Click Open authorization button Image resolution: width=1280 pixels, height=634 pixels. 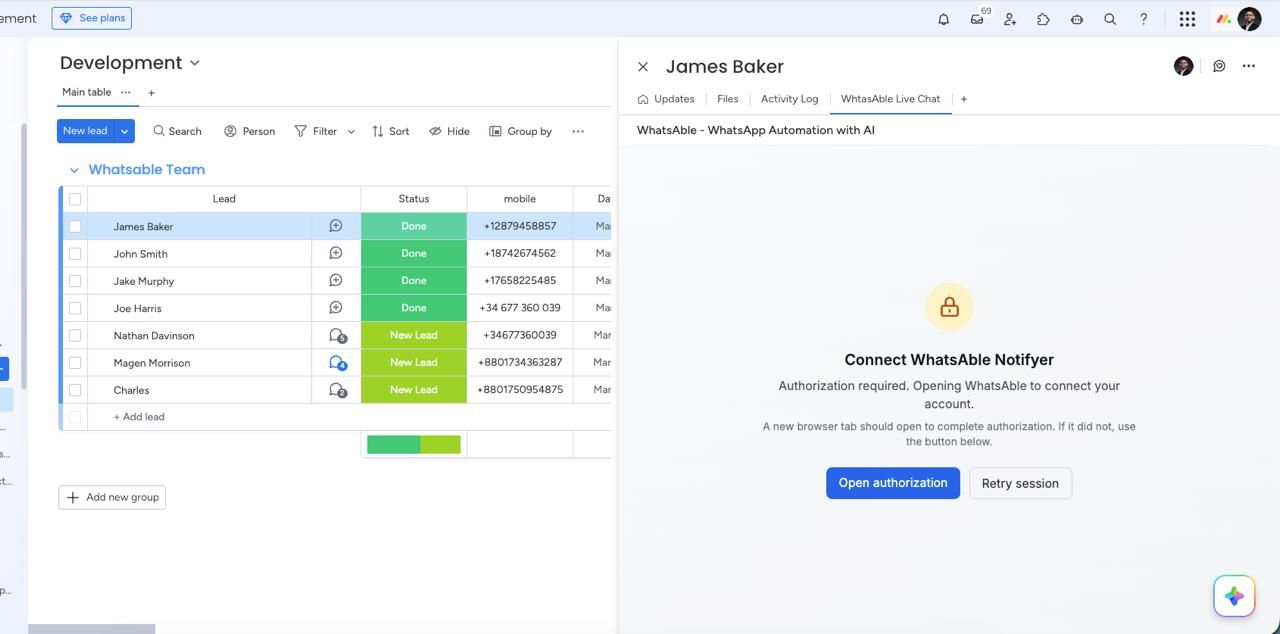coord(893,483)
